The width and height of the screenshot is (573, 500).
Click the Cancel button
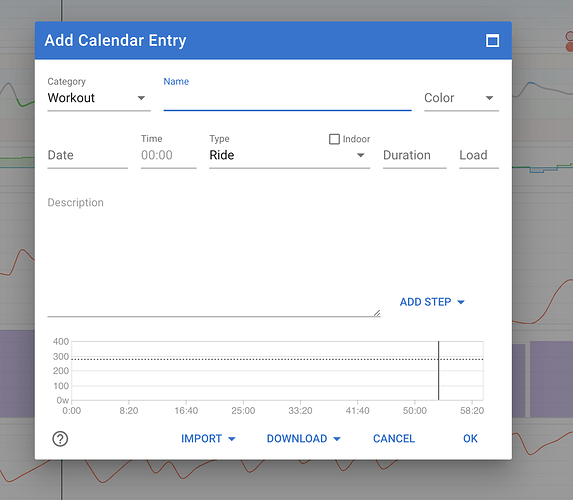[394, 439]
